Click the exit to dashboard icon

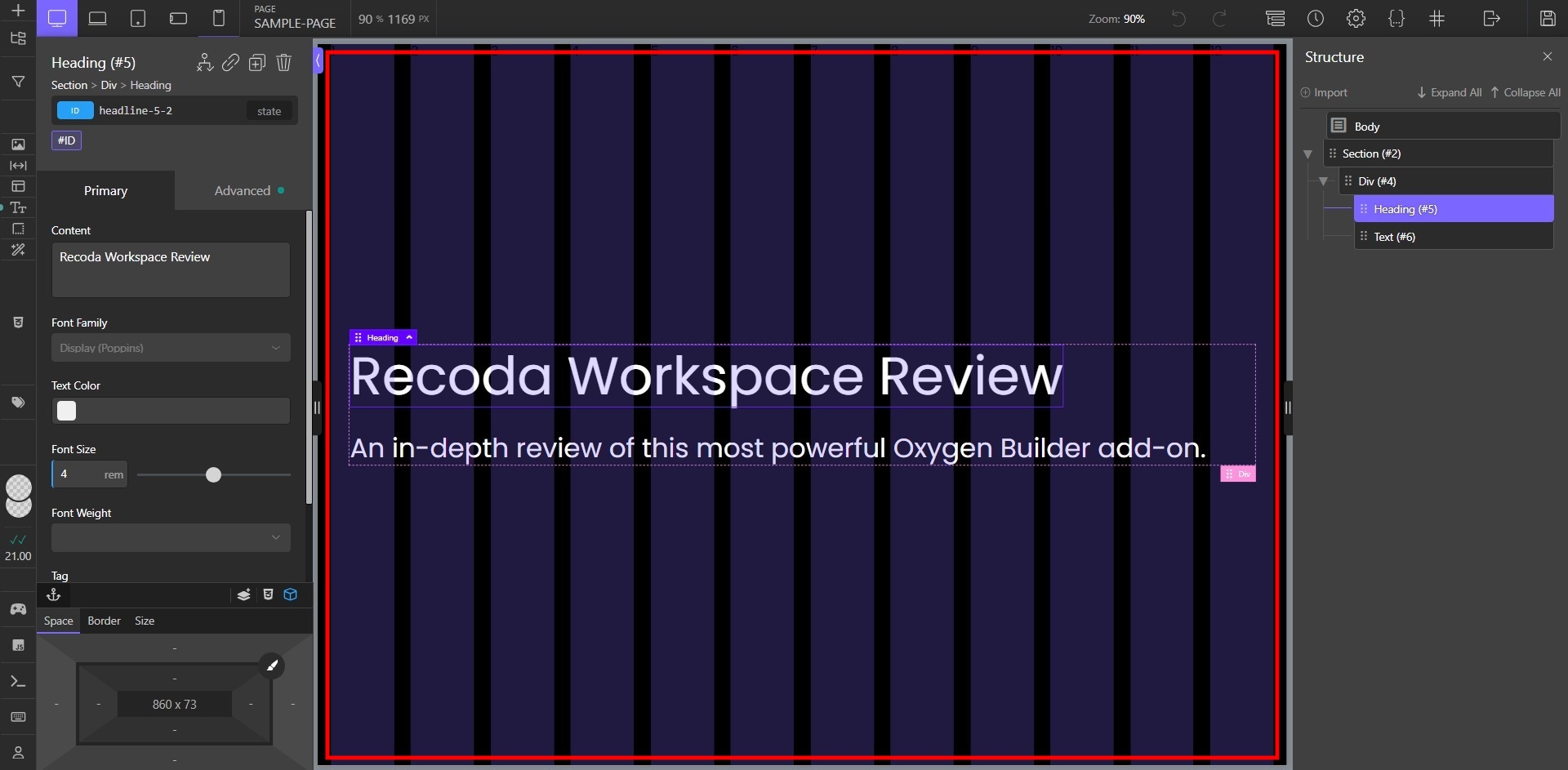(1492, 18)
